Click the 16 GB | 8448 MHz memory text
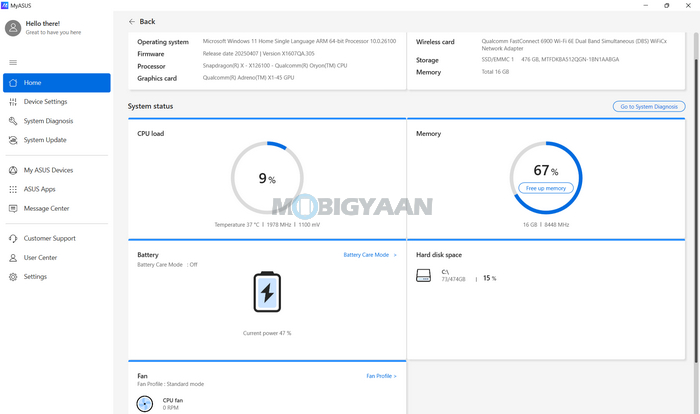Viewport: 700px width, 414px height. (x=546, y=225)
